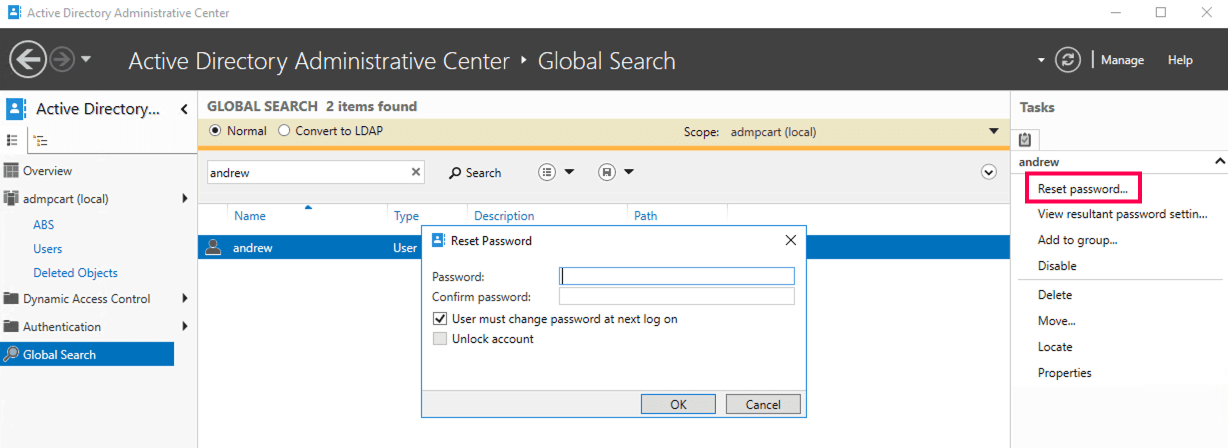Click Properties task

tap(1065, 373)
